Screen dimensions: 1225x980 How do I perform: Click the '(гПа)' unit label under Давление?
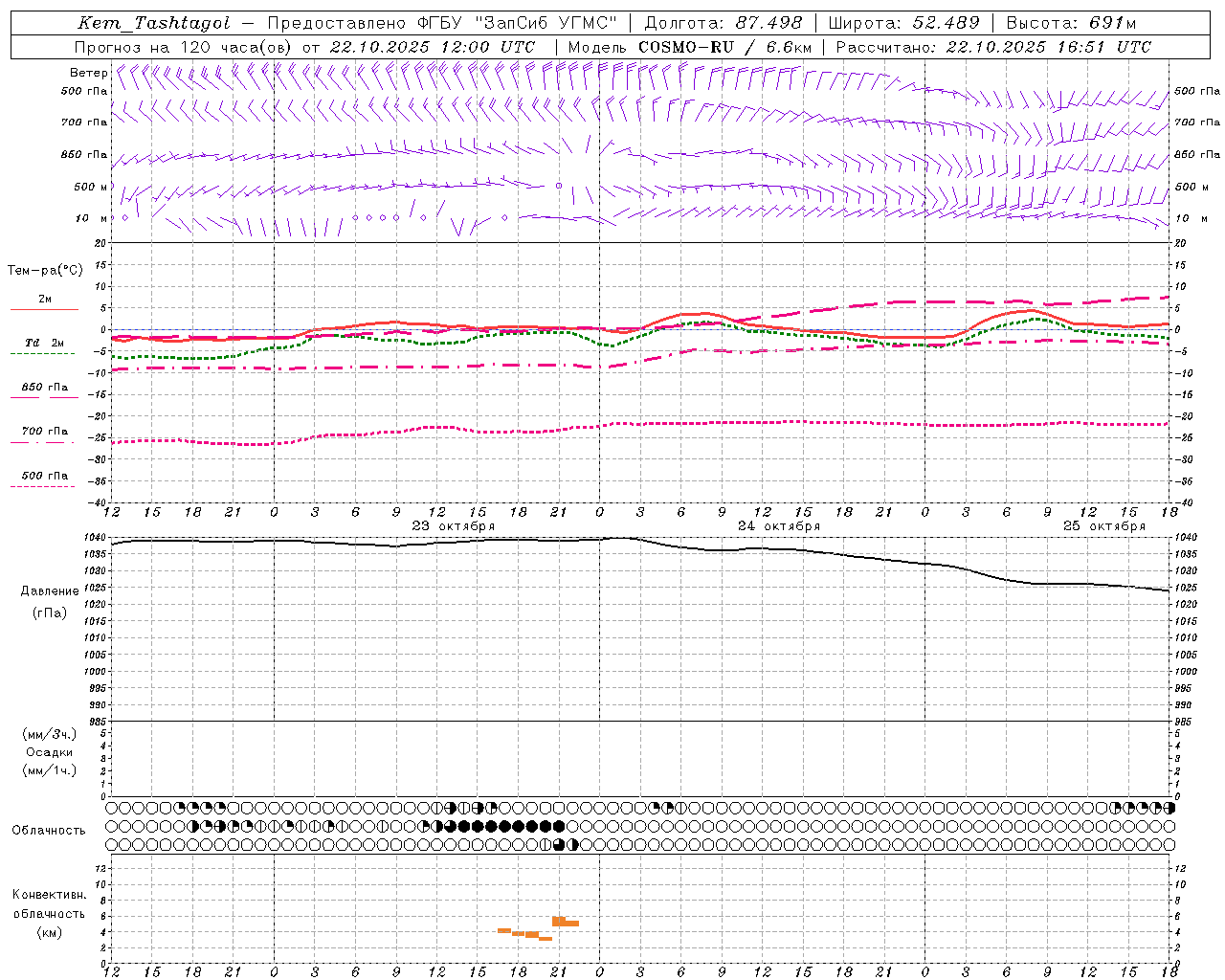pos(50,613)
